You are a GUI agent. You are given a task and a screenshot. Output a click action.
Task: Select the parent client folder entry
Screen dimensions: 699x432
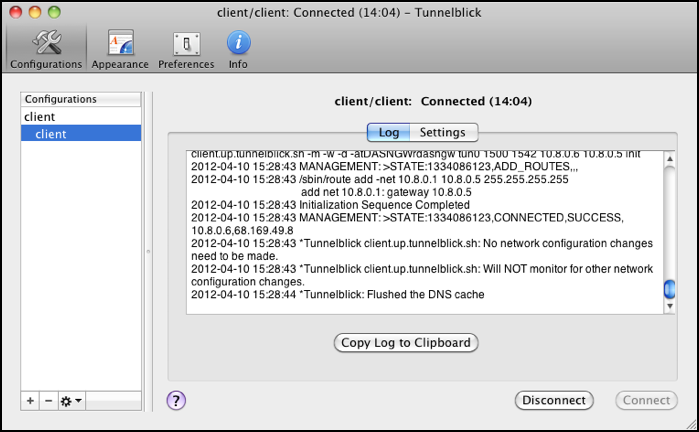[x=40, y=117]
